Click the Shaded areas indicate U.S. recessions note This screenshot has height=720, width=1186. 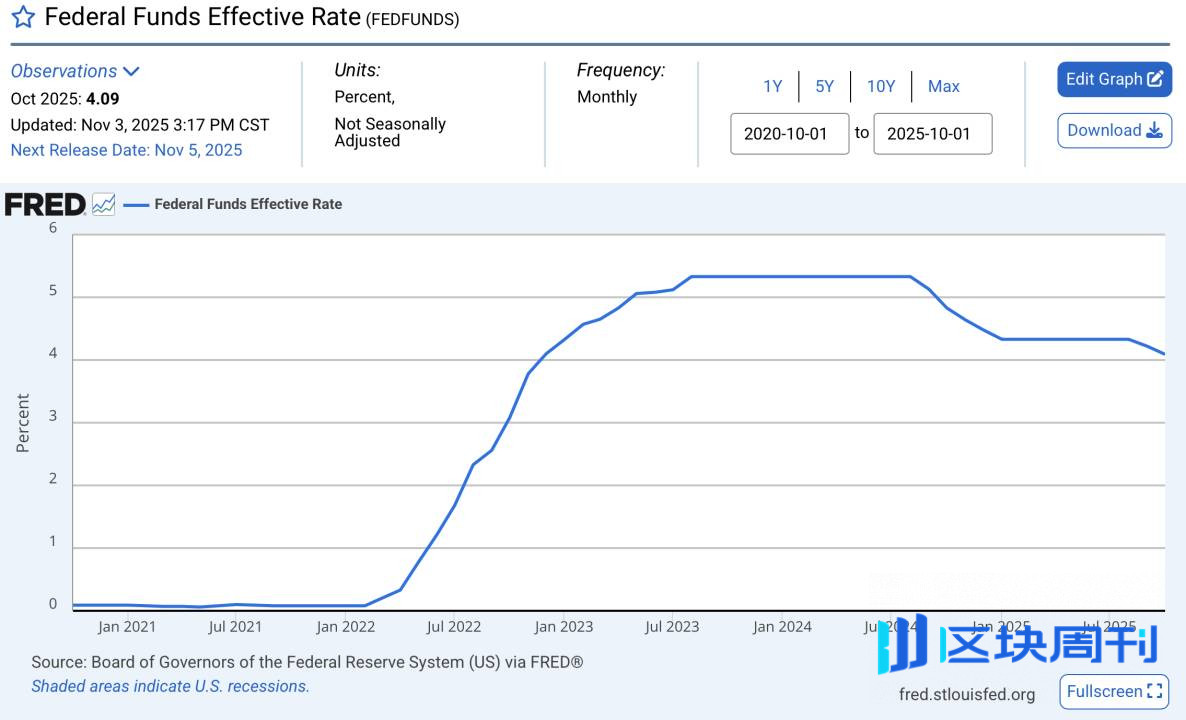coord(170,686)
